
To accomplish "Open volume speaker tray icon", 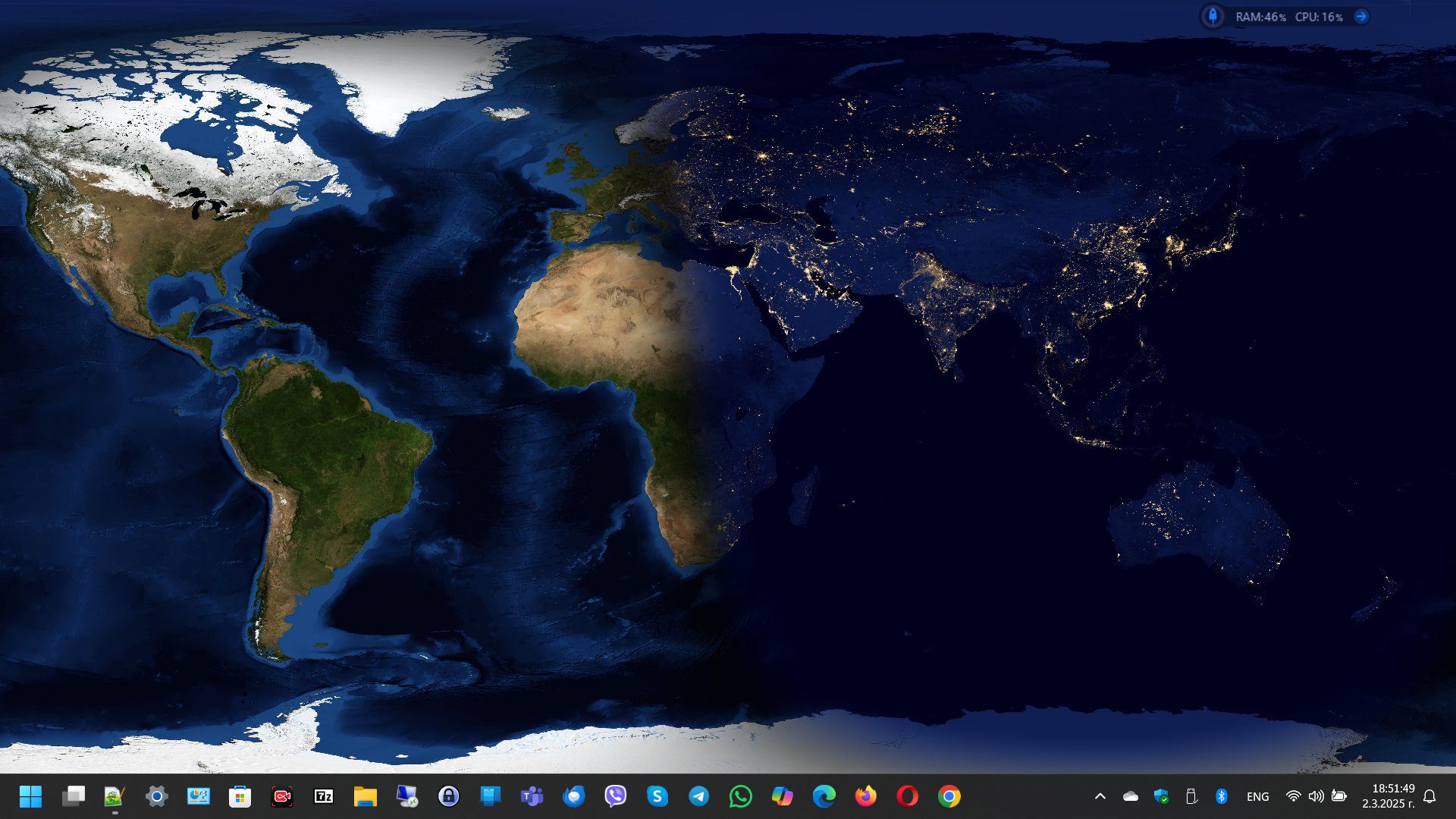I will click(x=1316, y=796).
